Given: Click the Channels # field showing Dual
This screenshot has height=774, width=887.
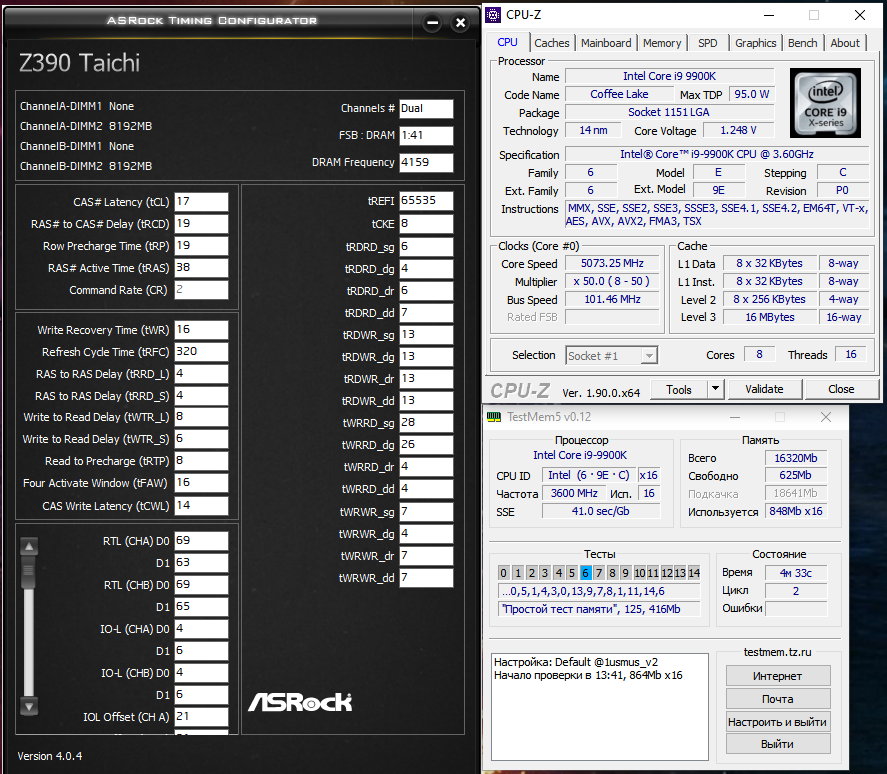Looking at the screenshot, I should pyautogui.click(x=427, y=109).
